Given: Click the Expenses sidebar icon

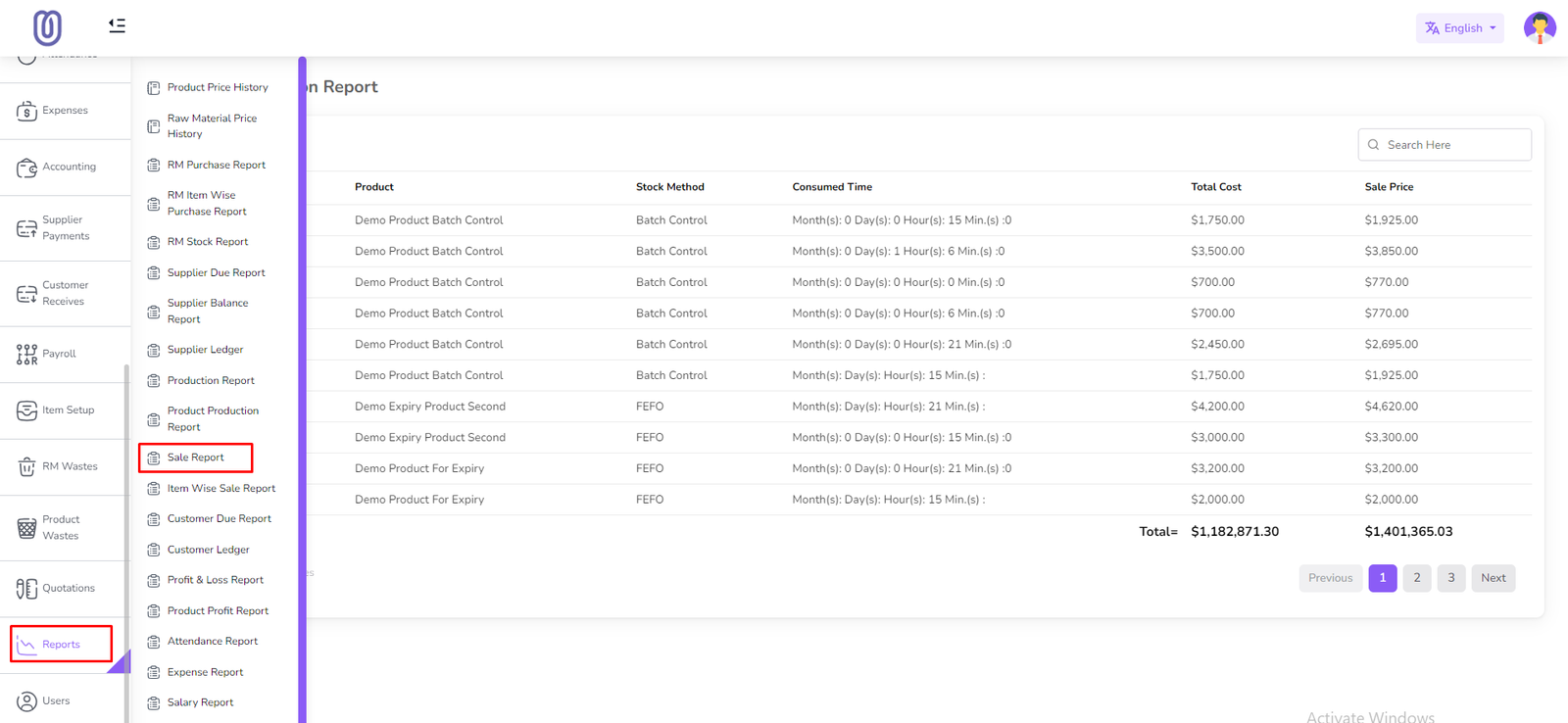Looking at the screenshot, I should pos(26,111).
